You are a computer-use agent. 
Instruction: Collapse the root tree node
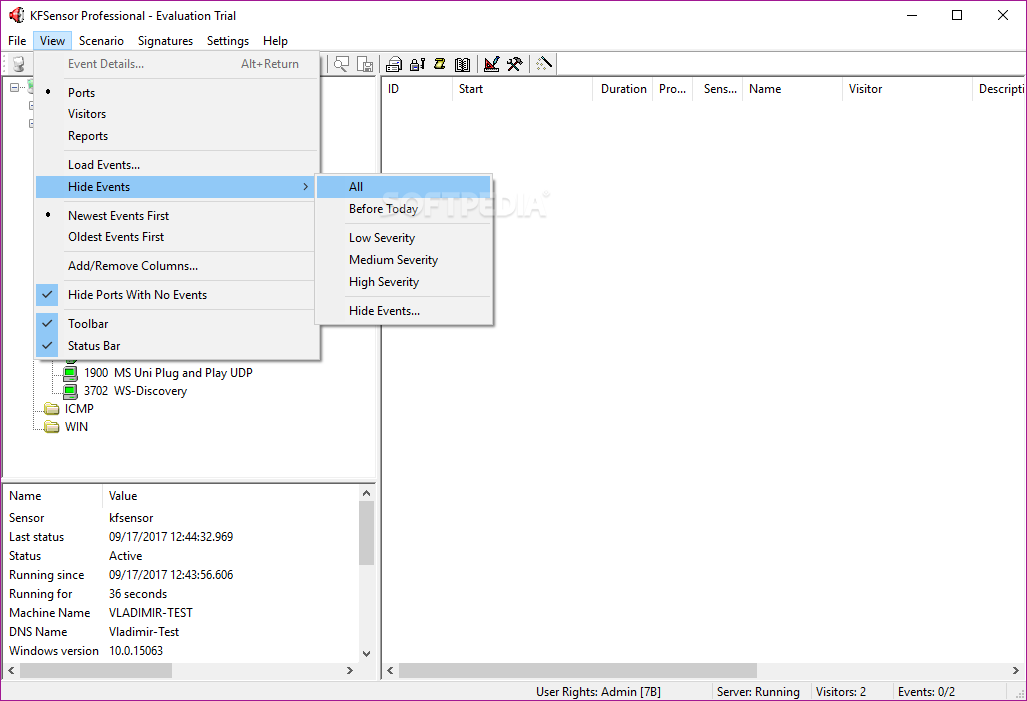click(x=14, y=86)
